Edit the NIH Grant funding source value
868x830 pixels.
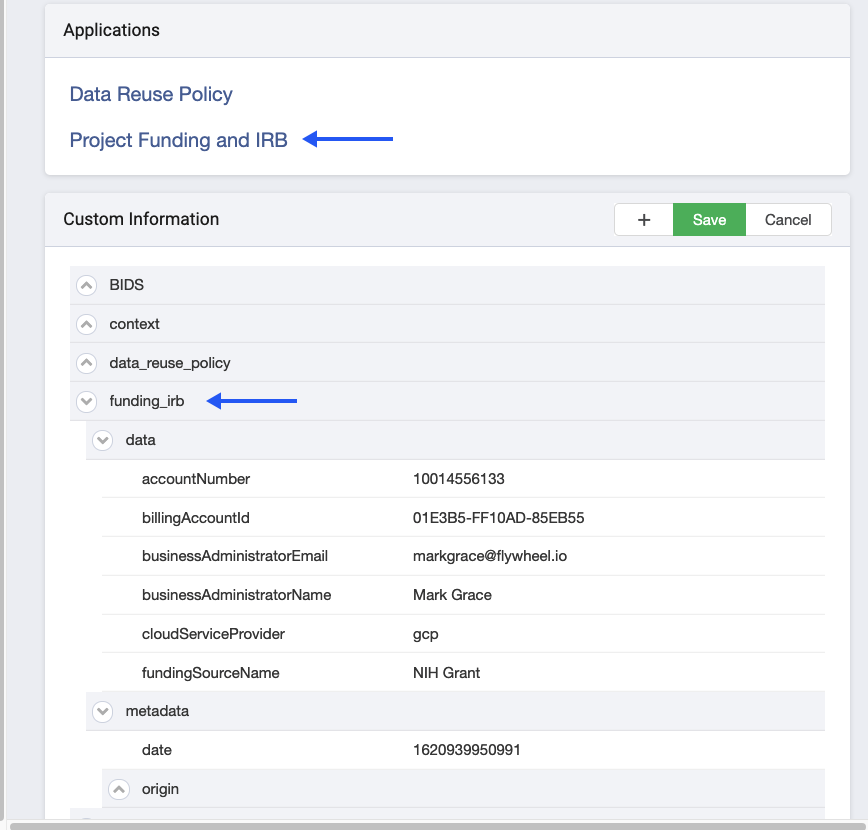coord(446,673)
